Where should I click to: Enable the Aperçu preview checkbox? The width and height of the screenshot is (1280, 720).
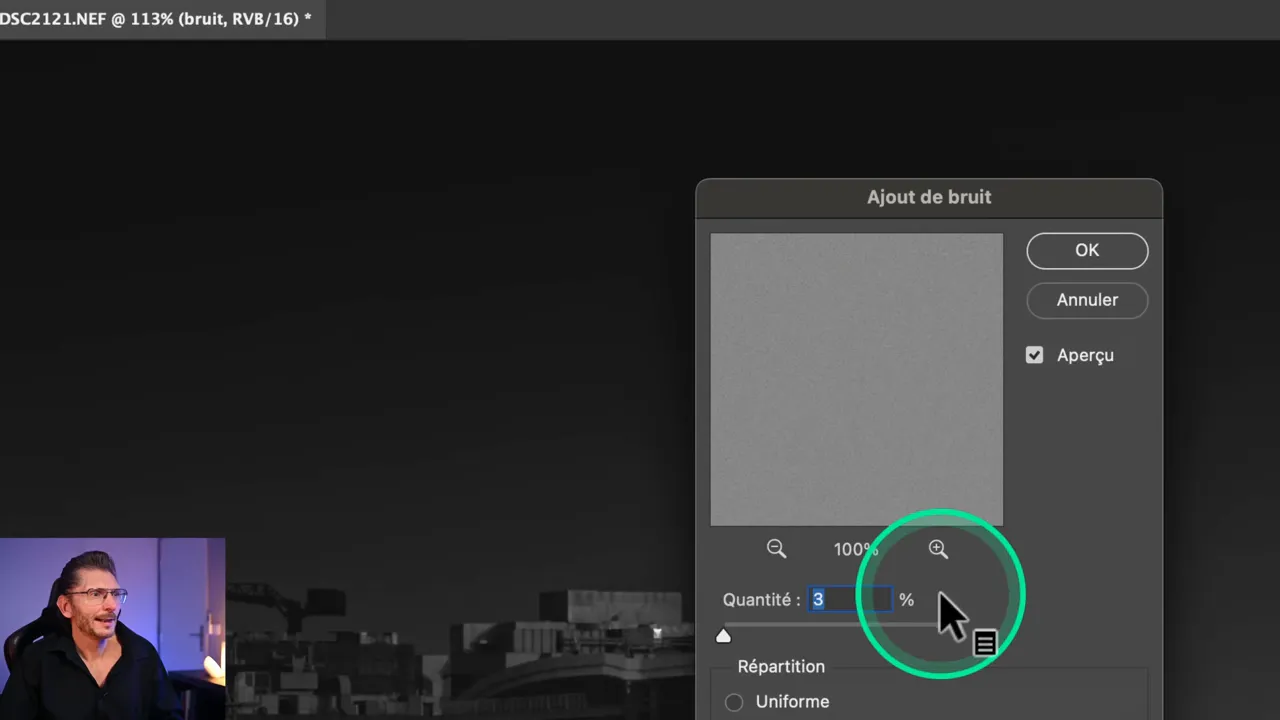pos(1034,355)
